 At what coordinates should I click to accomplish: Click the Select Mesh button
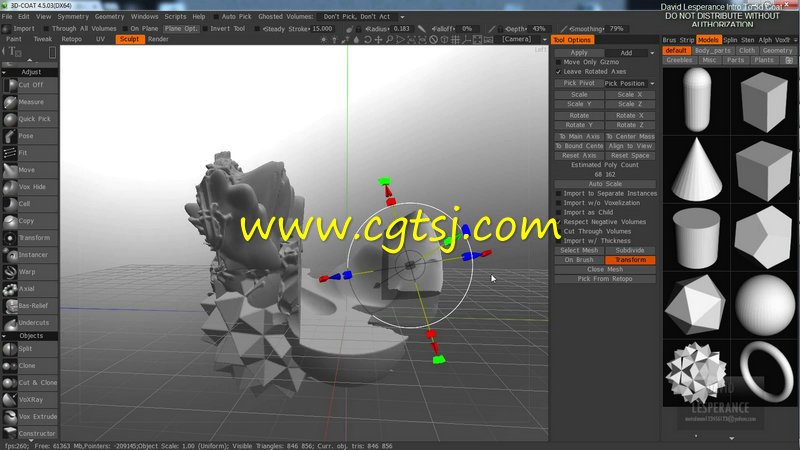[579, 251]
